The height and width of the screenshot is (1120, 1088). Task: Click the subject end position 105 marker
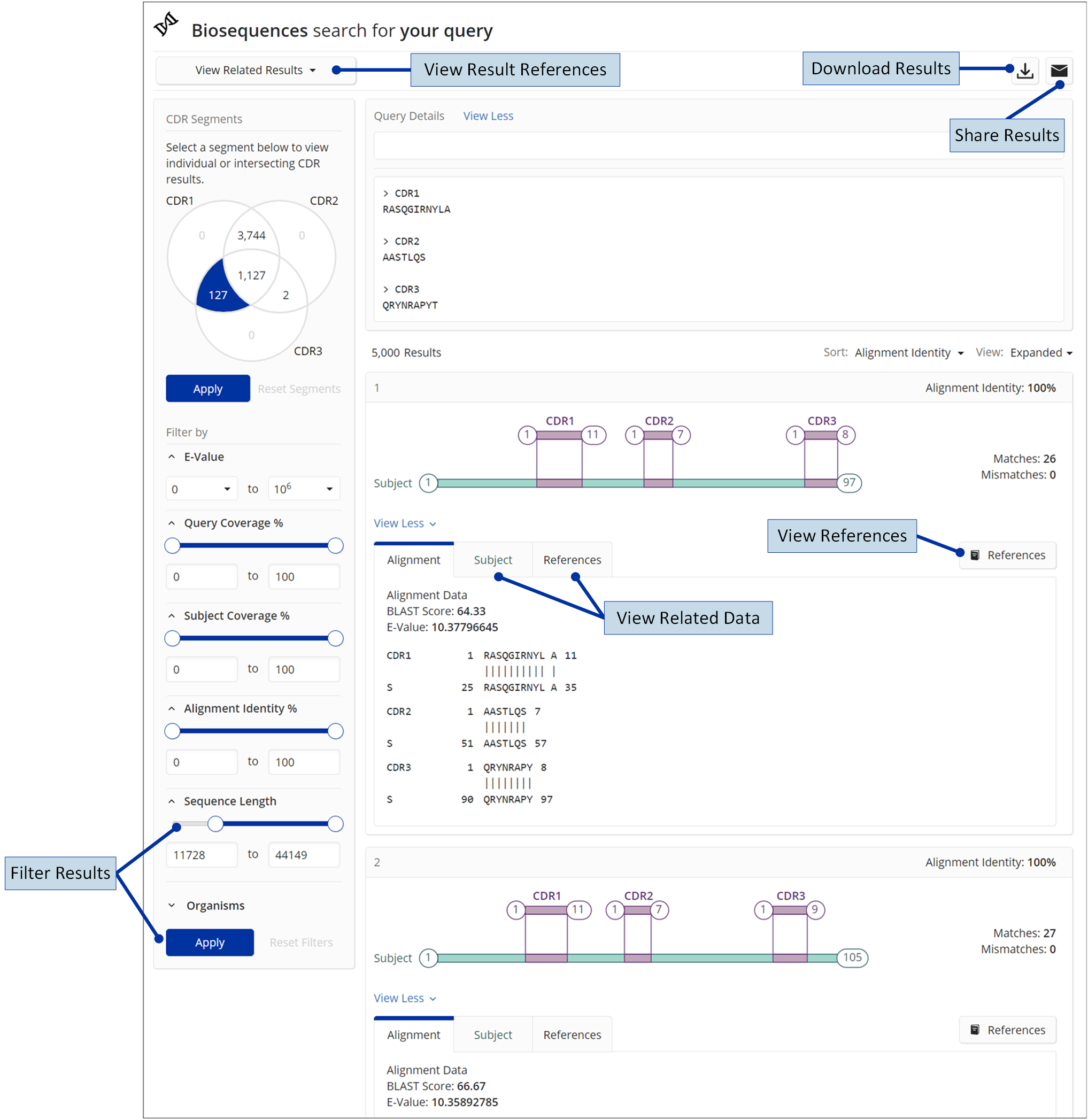click(852, 957)
